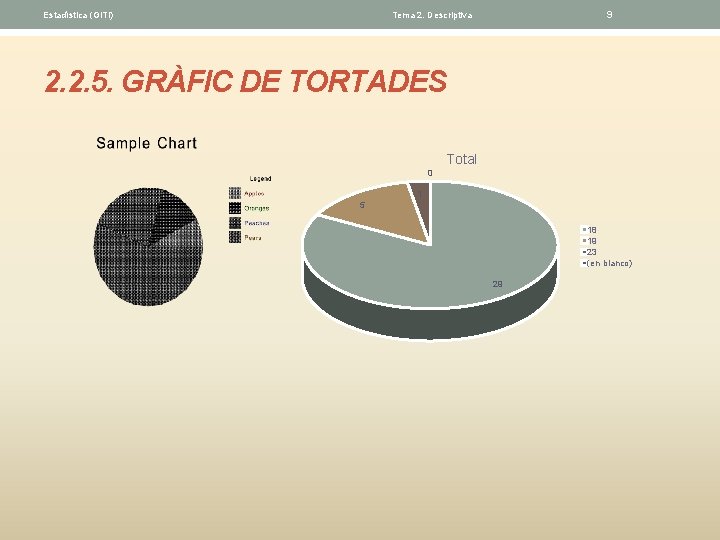The height and width of the screenshot is (540, 720).
Task: Click the "23" legend entry
Action: point(590,252)
